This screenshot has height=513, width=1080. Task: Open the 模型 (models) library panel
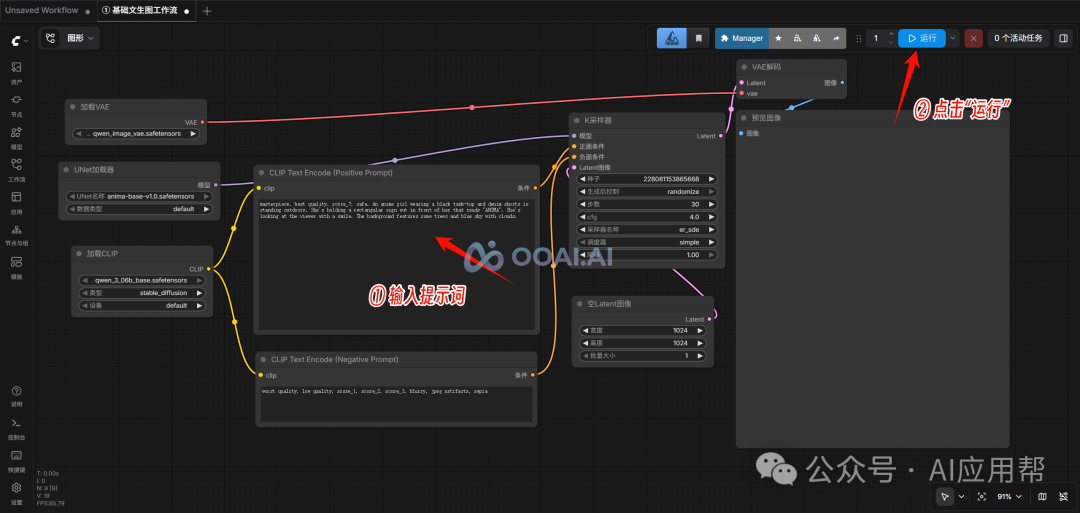[16, 137]
